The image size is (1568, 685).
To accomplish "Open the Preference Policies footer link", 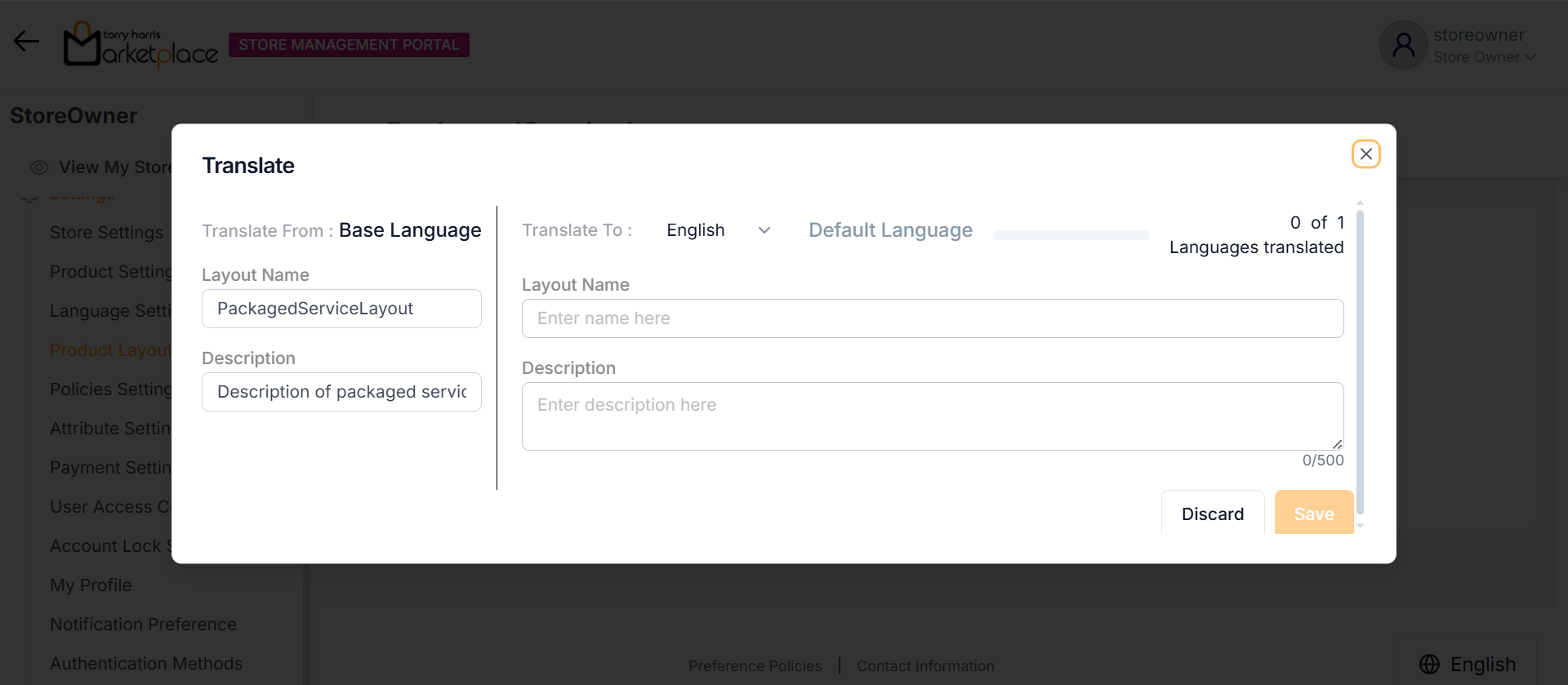I will (755, 666).
